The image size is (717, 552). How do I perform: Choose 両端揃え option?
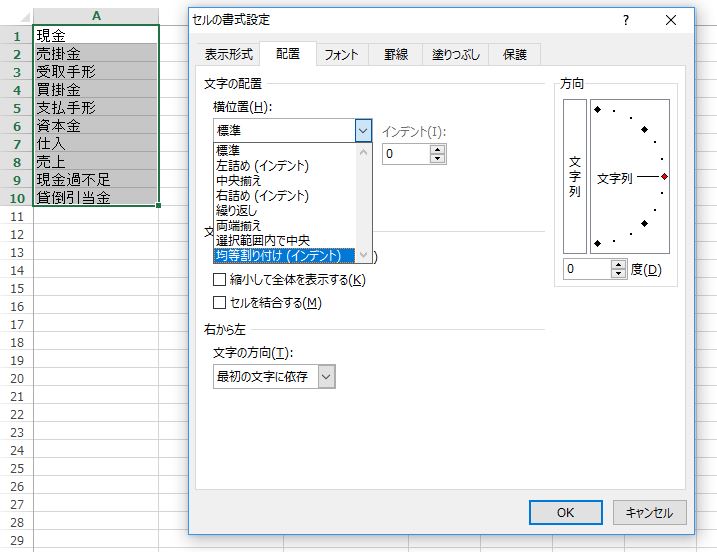[x=284, y=225]
